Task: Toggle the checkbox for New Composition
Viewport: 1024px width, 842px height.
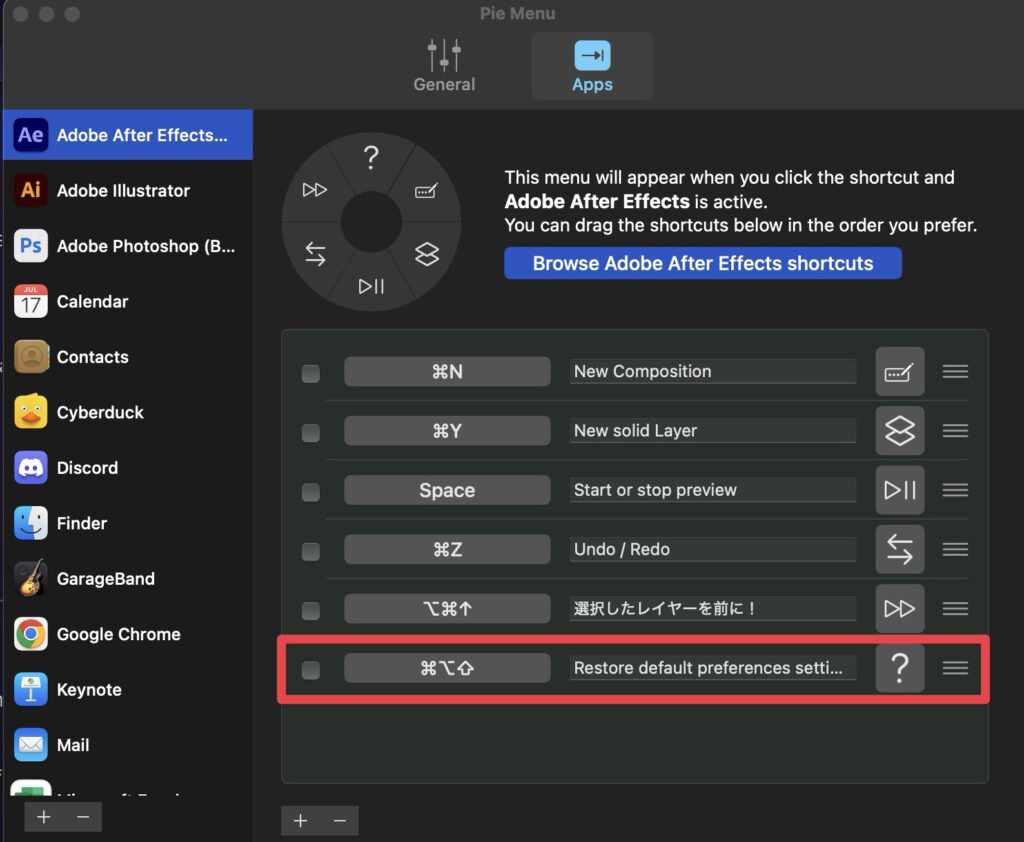Action: 311,373
